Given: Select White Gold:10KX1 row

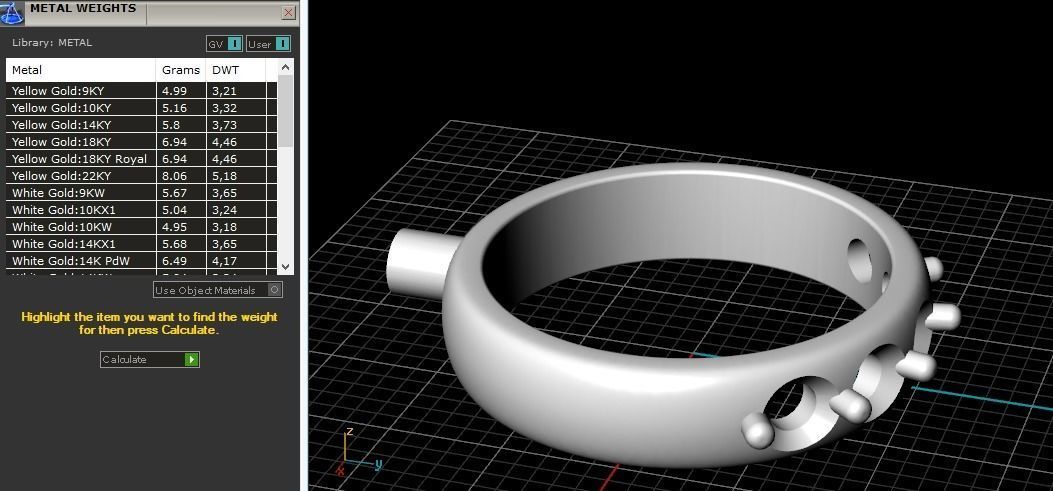Looking at the screenshot, I should tap(141, 210).
